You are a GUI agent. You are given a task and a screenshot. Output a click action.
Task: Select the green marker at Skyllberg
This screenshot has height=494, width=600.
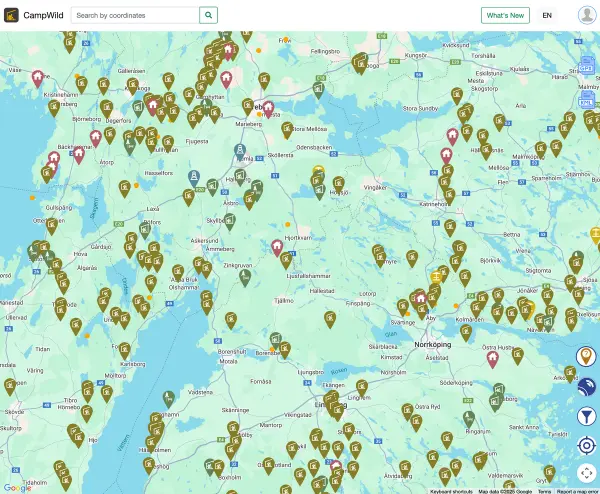point(230,221)
